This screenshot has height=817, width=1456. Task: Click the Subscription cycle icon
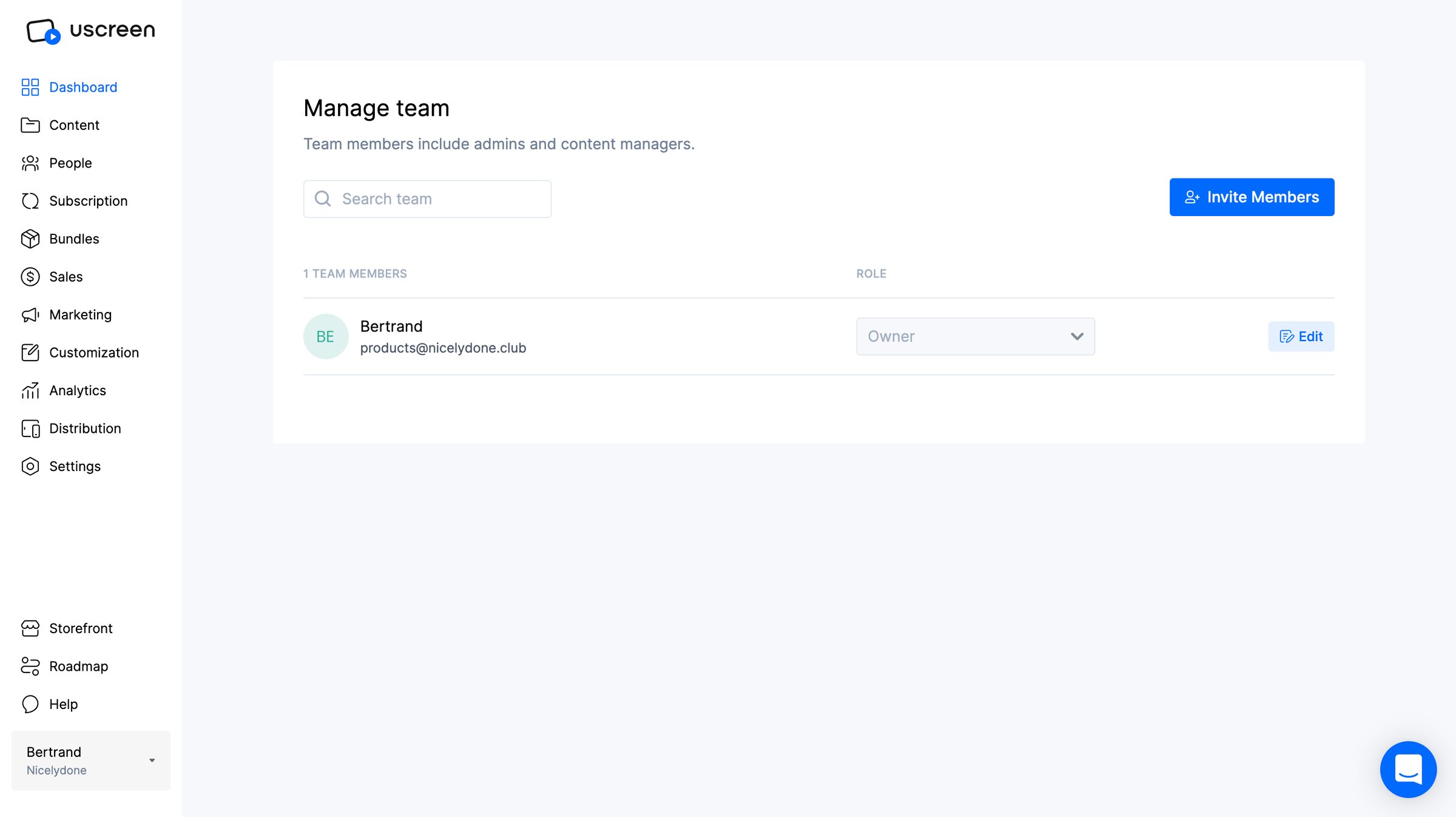click(30, 201)
